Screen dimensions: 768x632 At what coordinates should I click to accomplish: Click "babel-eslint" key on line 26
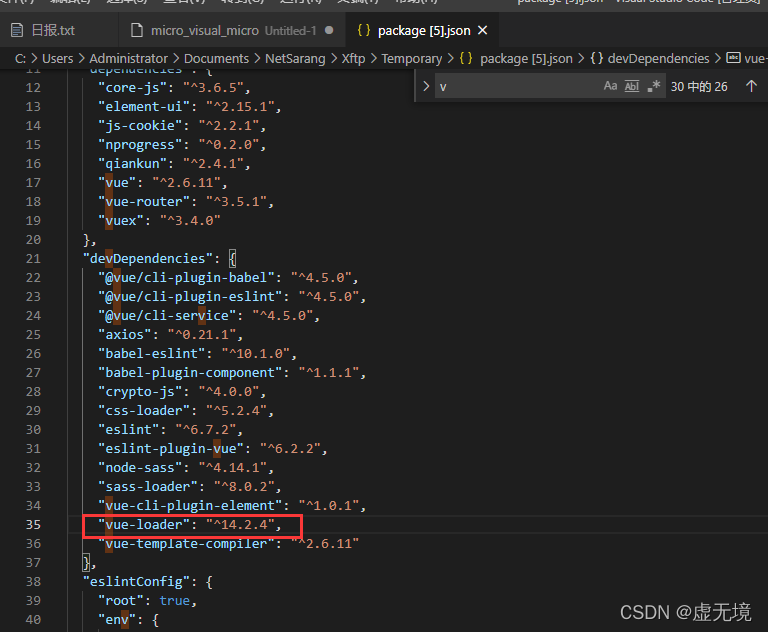[155, 354]
